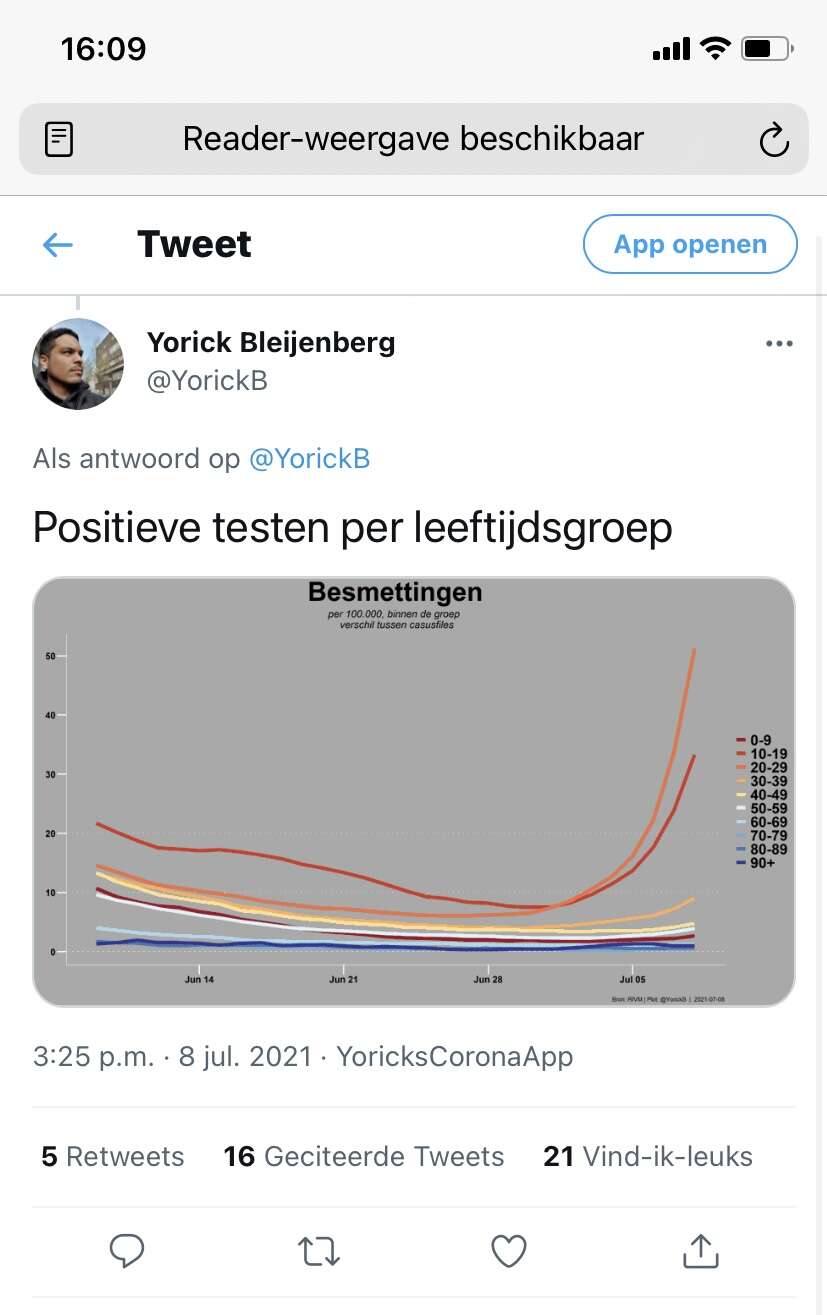Open the @YorickB reply link
The image size is (827, 1315).
click(x=309, y=459)
